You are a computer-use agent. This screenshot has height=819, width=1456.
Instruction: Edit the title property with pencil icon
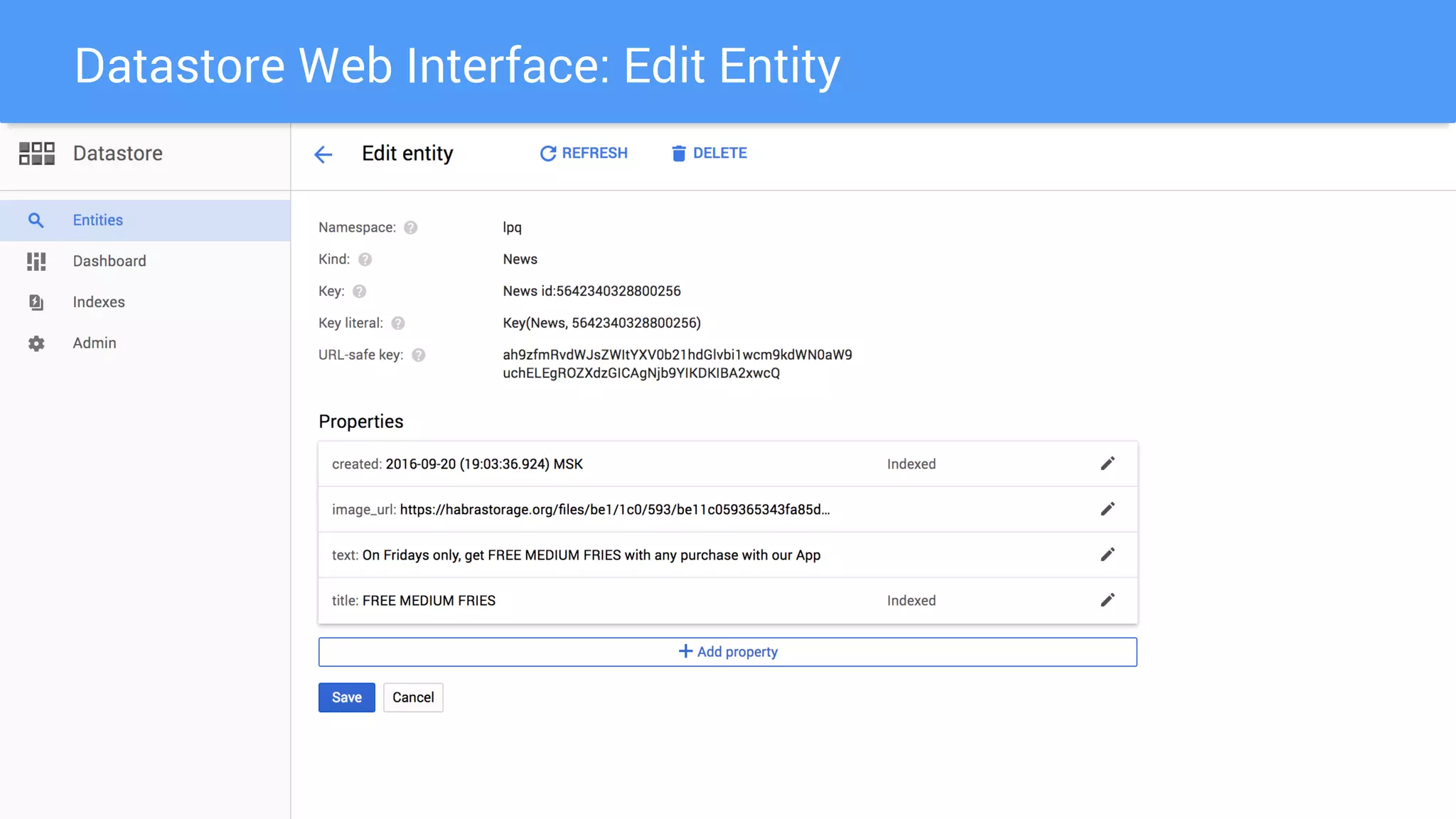click(1108, 600)
